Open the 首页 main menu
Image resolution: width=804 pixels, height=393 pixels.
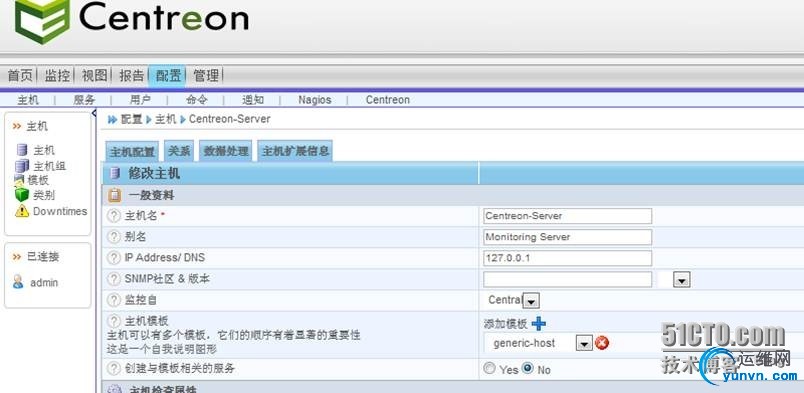point(20,76)
